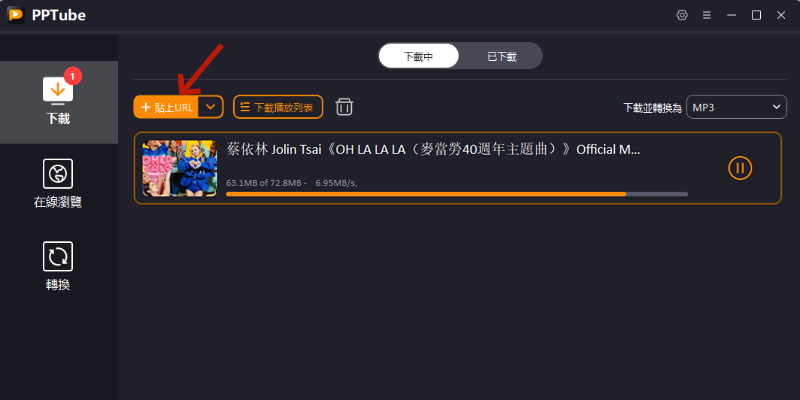Viewport: 800px width, 400px height.
Task: Click the Jolin Tsai video thumbnail
Action: (180, 168)
